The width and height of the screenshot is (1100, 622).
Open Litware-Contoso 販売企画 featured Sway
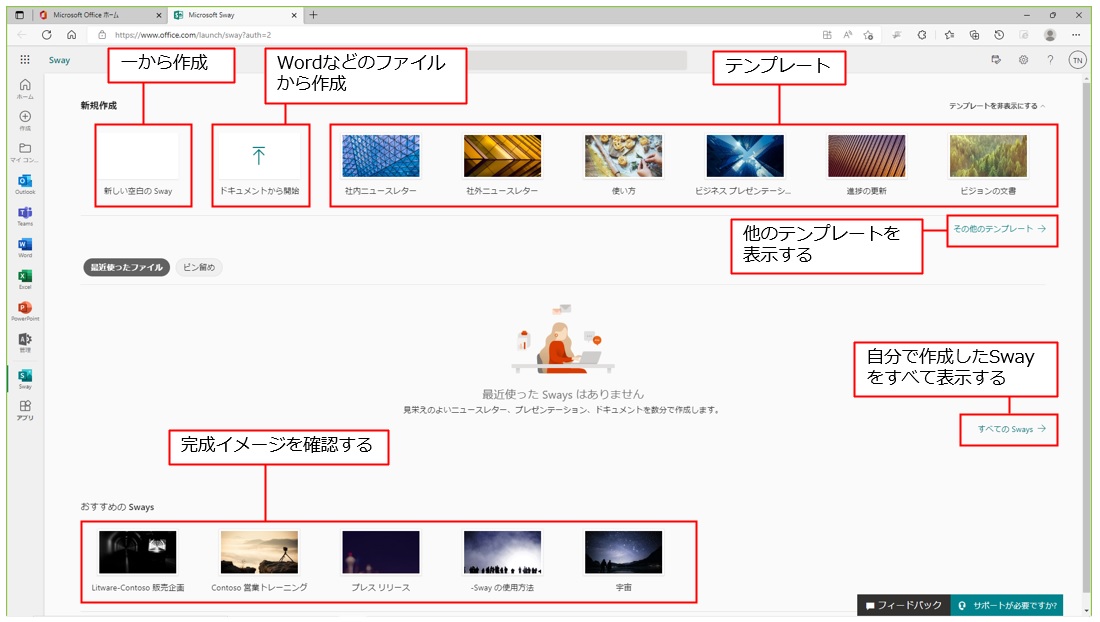(138, 561)
